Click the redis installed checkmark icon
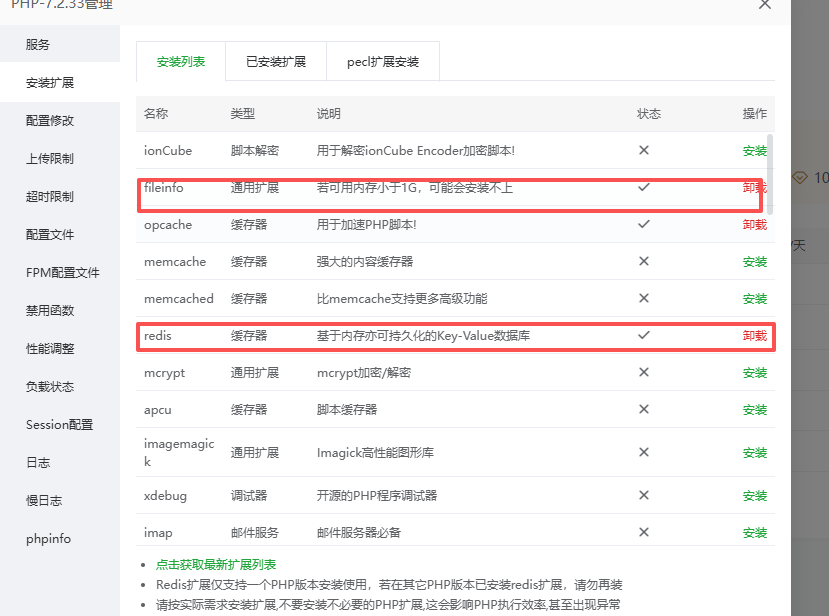 (x=643, y=335)
